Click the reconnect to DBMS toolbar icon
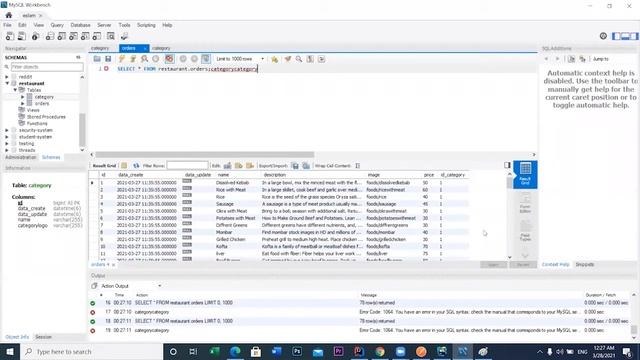The width and height of the screenshot is (640, 360). point(124,36)
